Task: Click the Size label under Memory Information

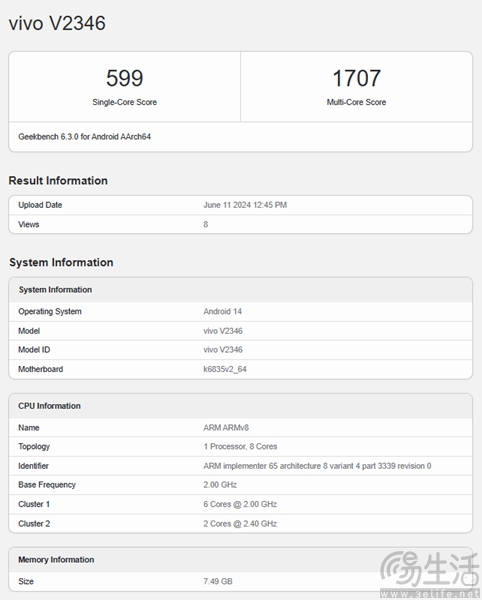Action: coord(26,582)
